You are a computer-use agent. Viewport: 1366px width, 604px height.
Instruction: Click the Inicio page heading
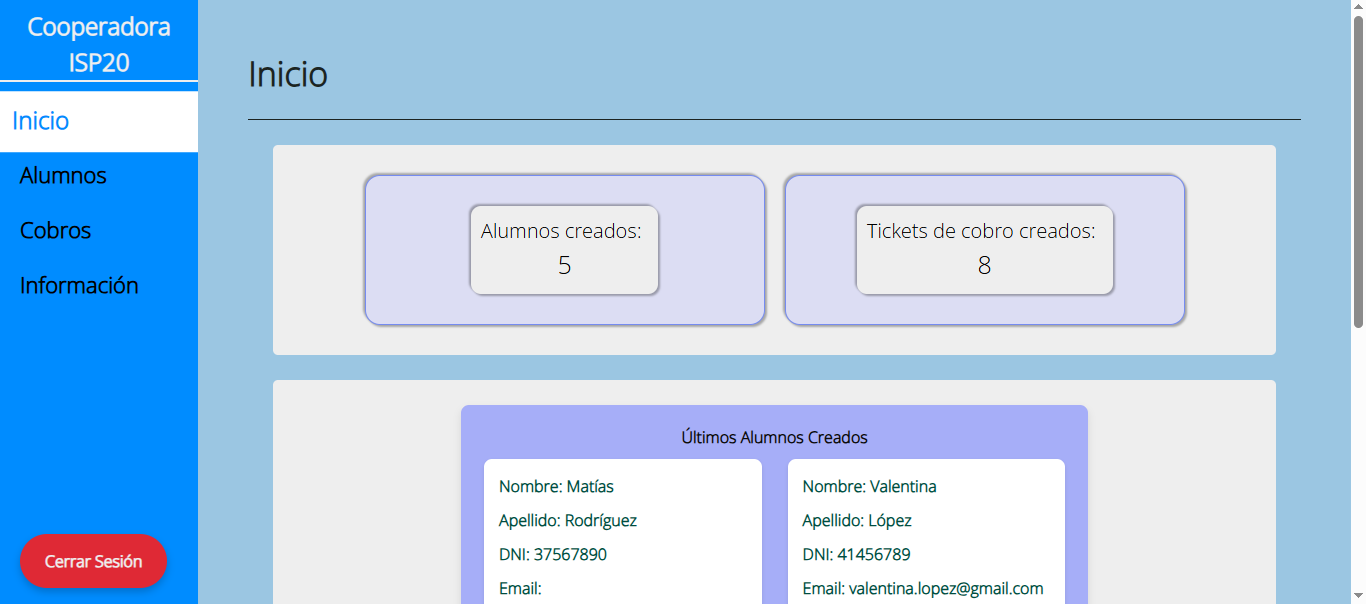[x=288, y=75]
